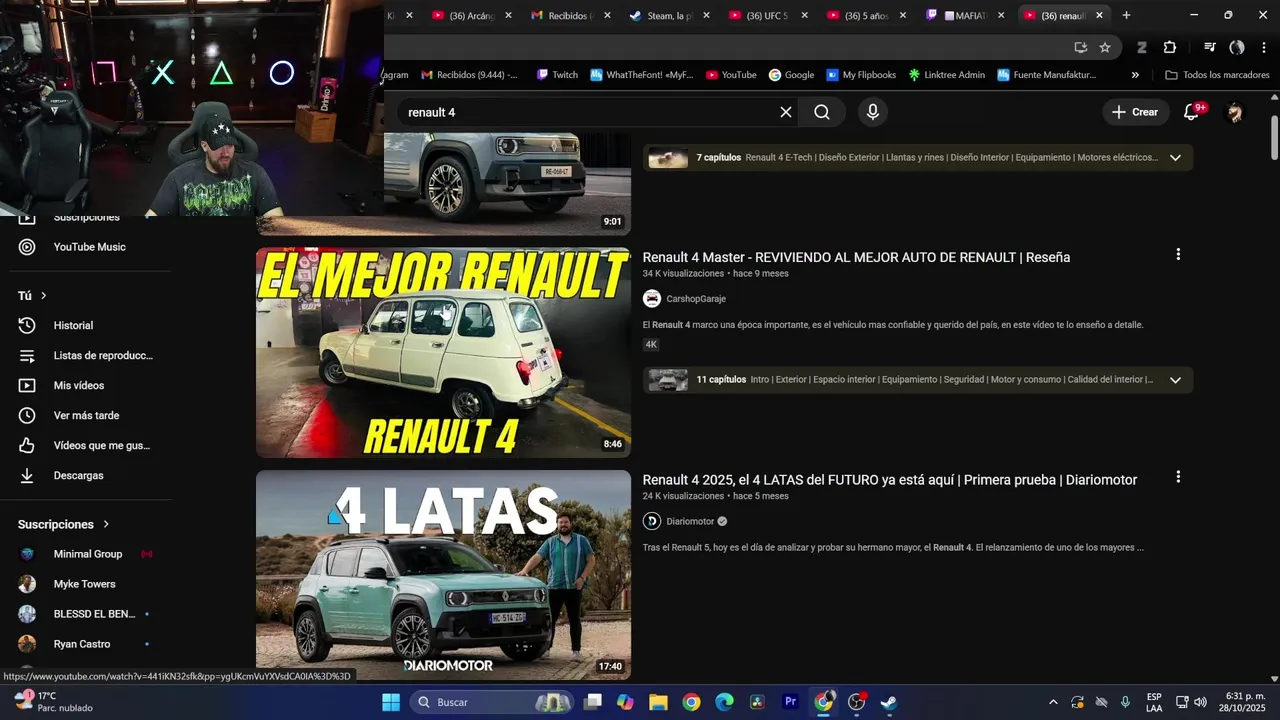The height and width of the screenshot is (720, 1280).
Task: Click the CarshopGaraje channel avatar
Action: click(652, 298)
